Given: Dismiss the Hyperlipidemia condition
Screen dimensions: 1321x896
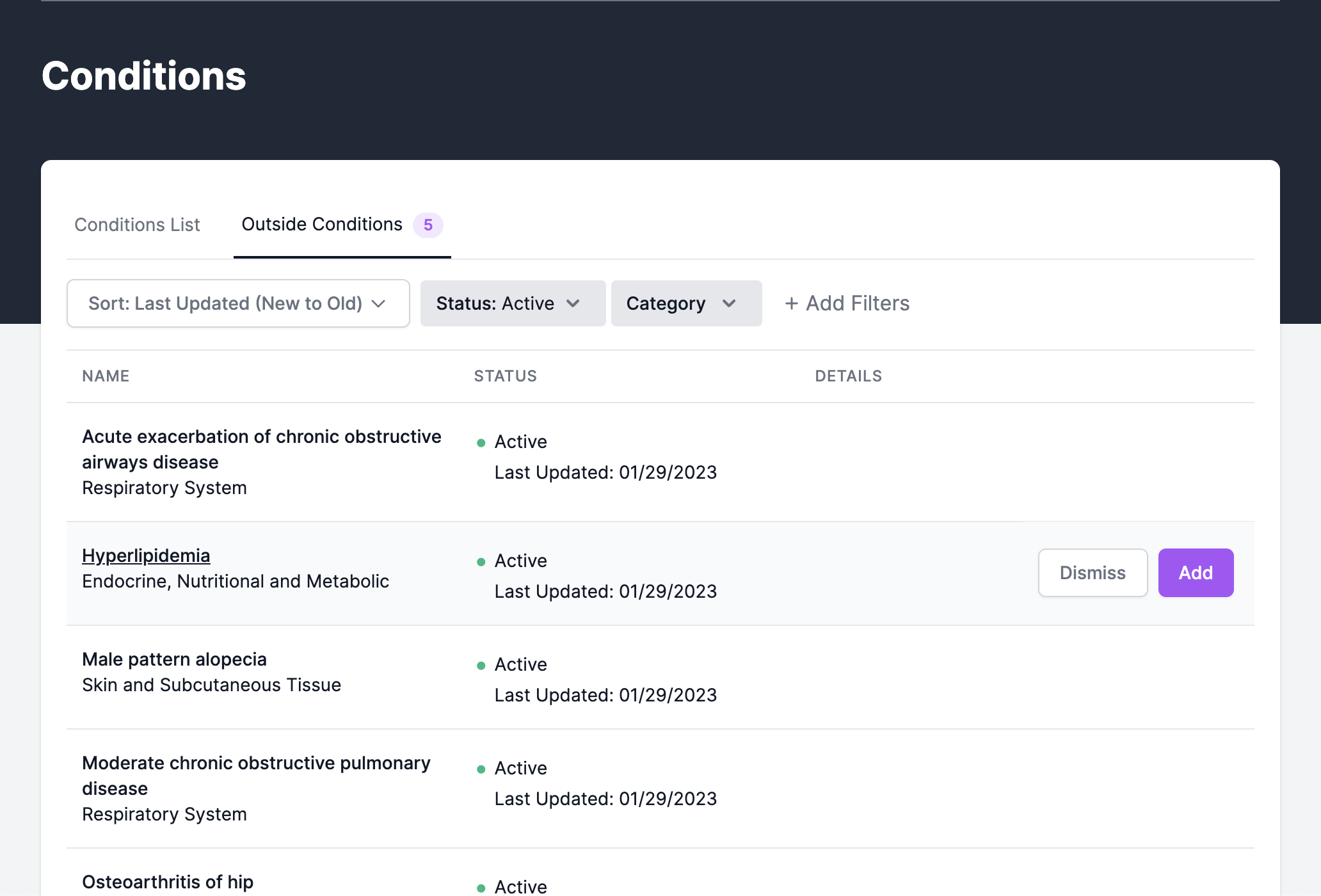Looking at the screenshot, I should [1093, 573].
